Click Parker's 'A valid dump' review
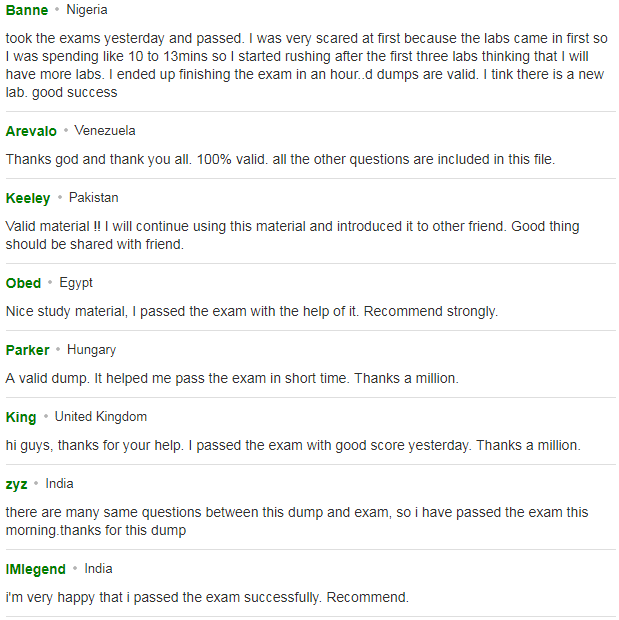This screenshot has height=620, width=619. pos(232,378)
